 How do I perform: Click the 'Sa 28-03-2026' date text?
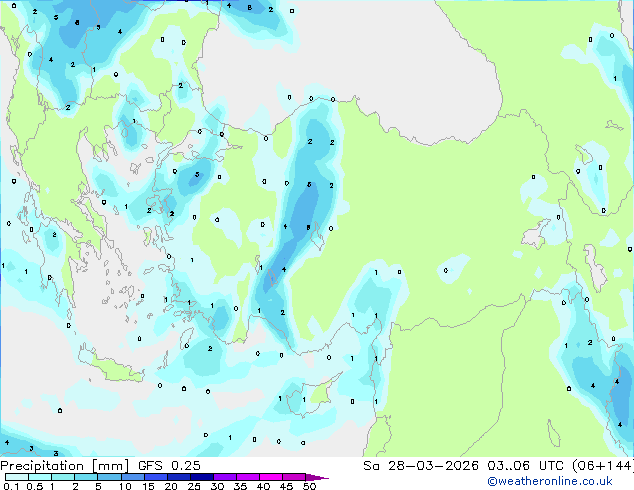click(421, 466)
